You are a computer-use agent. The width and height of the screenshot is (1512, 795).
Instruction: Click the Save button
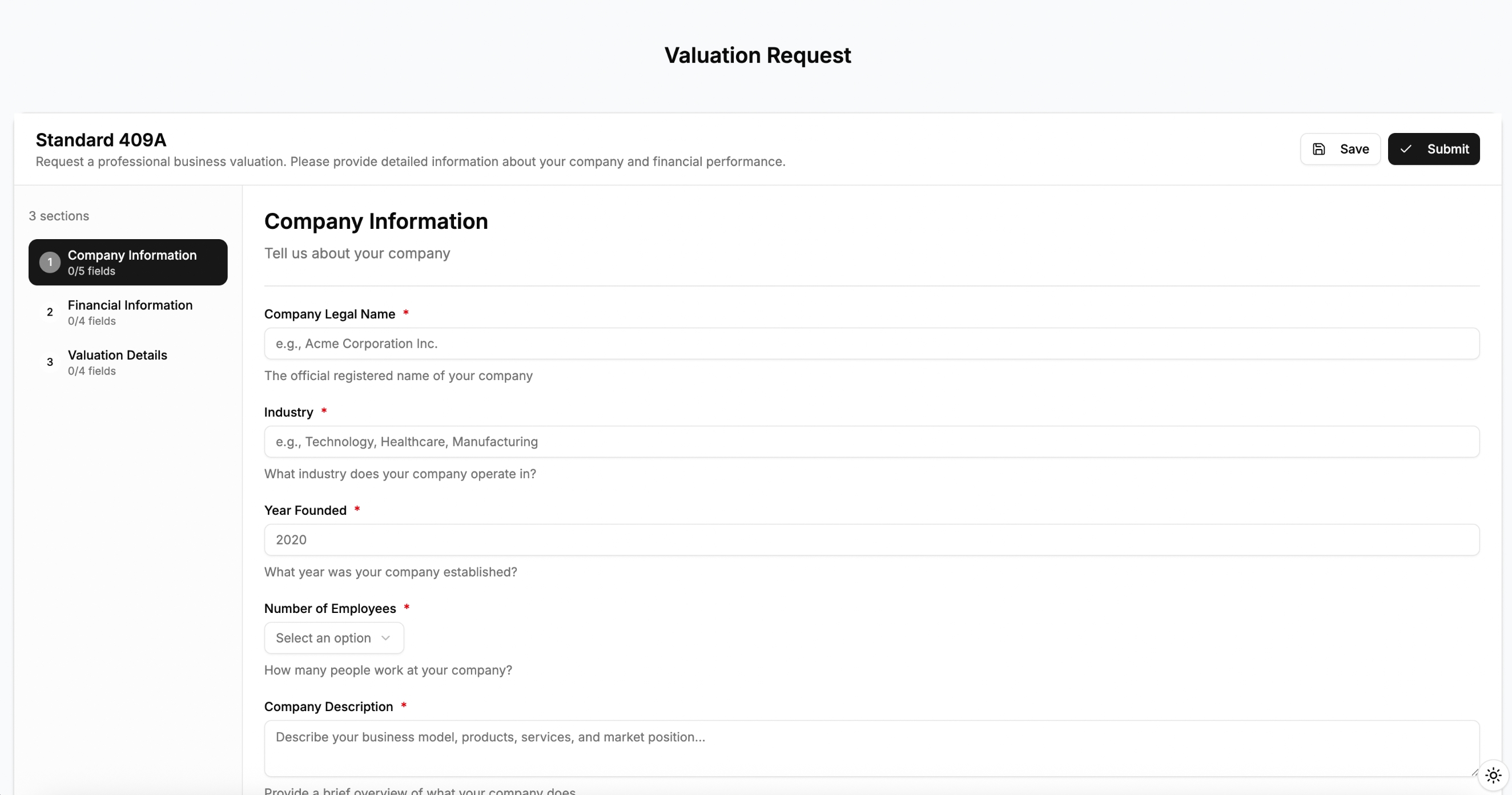click(x=1340, y=149)
